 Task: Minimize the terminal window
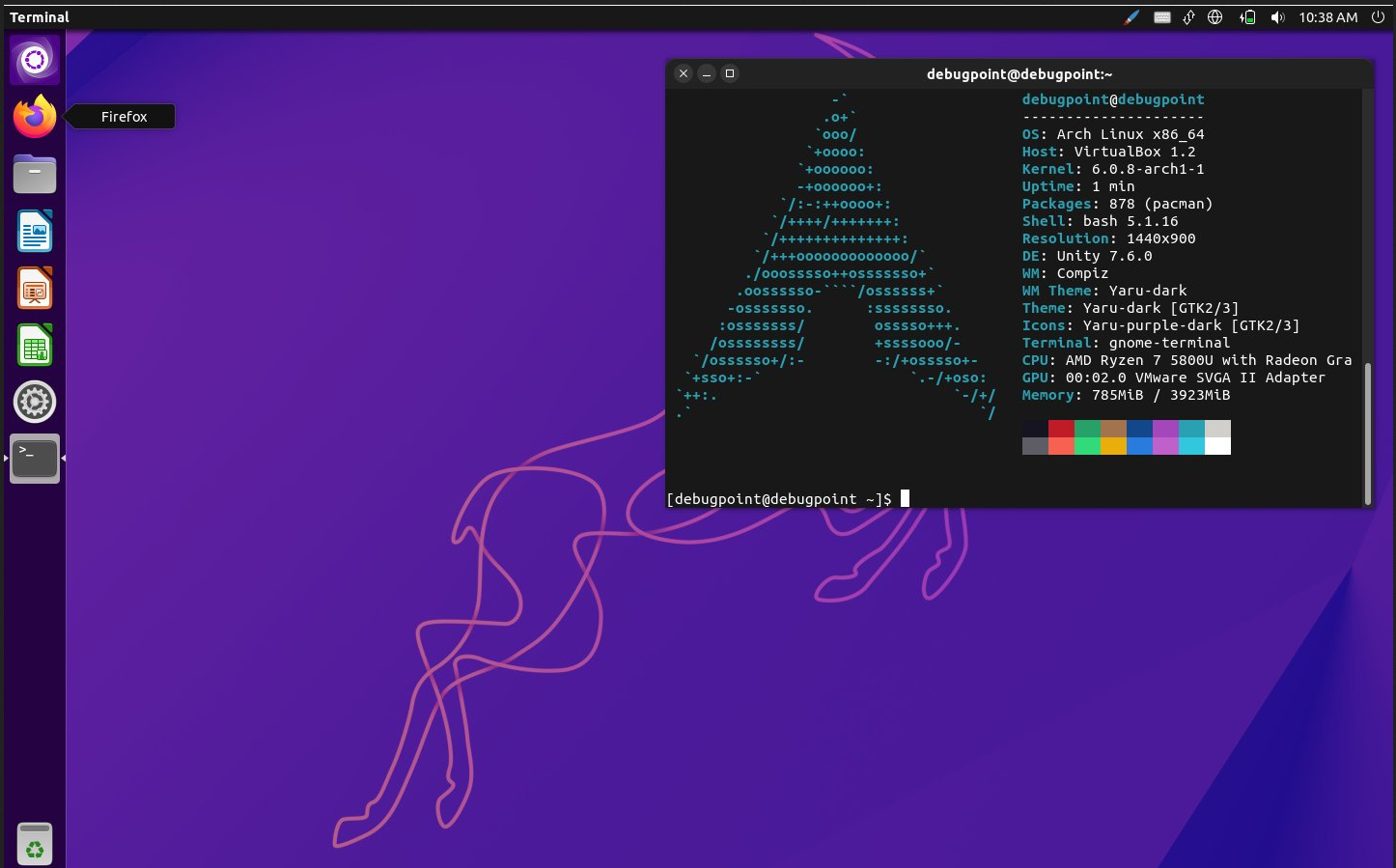(707, 73)
